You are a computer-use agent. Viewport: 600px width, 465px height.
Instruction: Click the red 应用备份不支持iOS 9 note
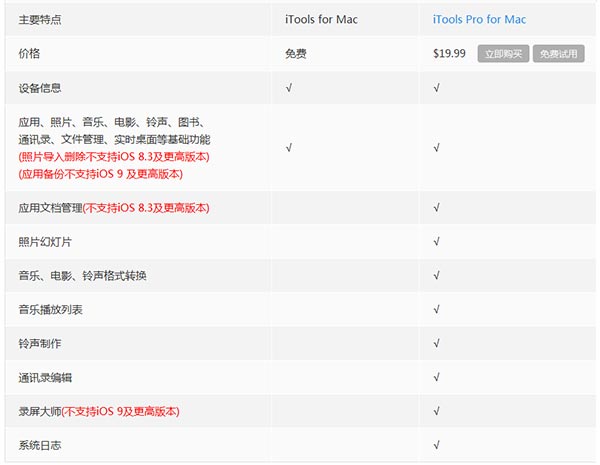pyautogui.click(x=100, y=174)
